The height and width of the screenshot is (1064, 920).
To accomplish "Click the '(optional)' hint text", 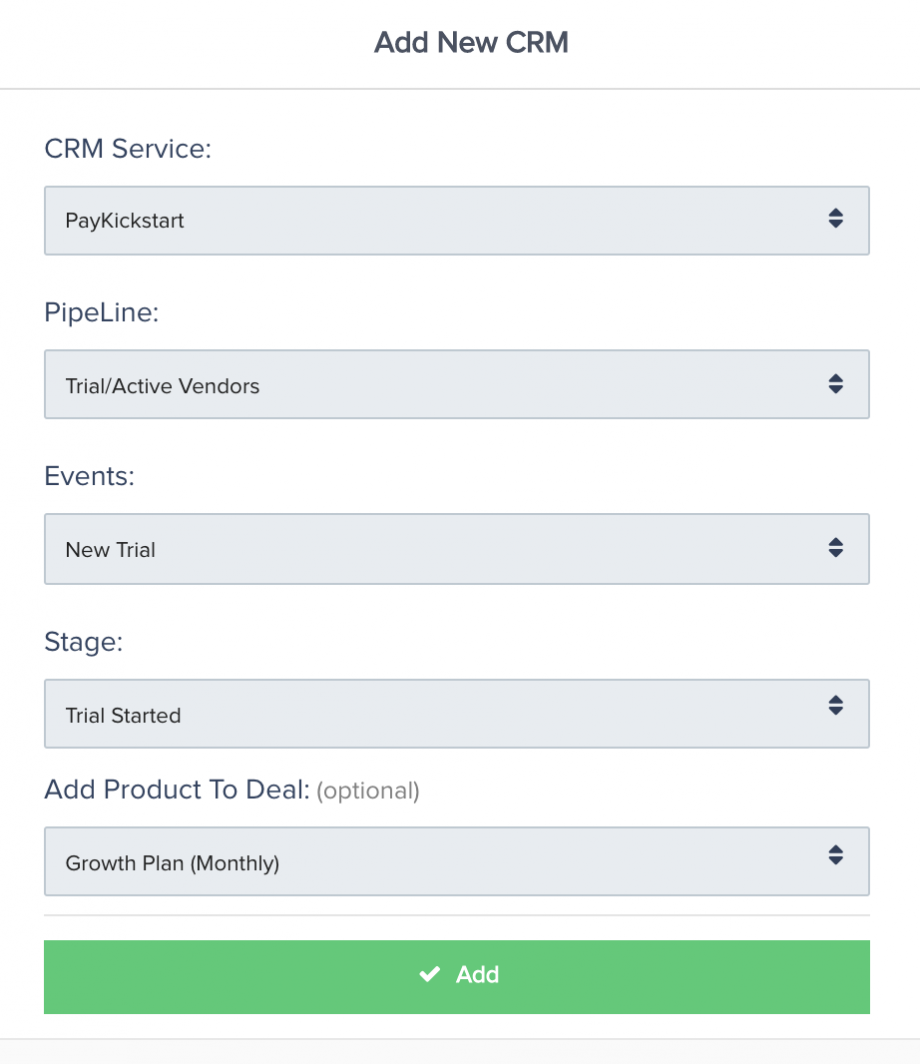I will (368, 791).
